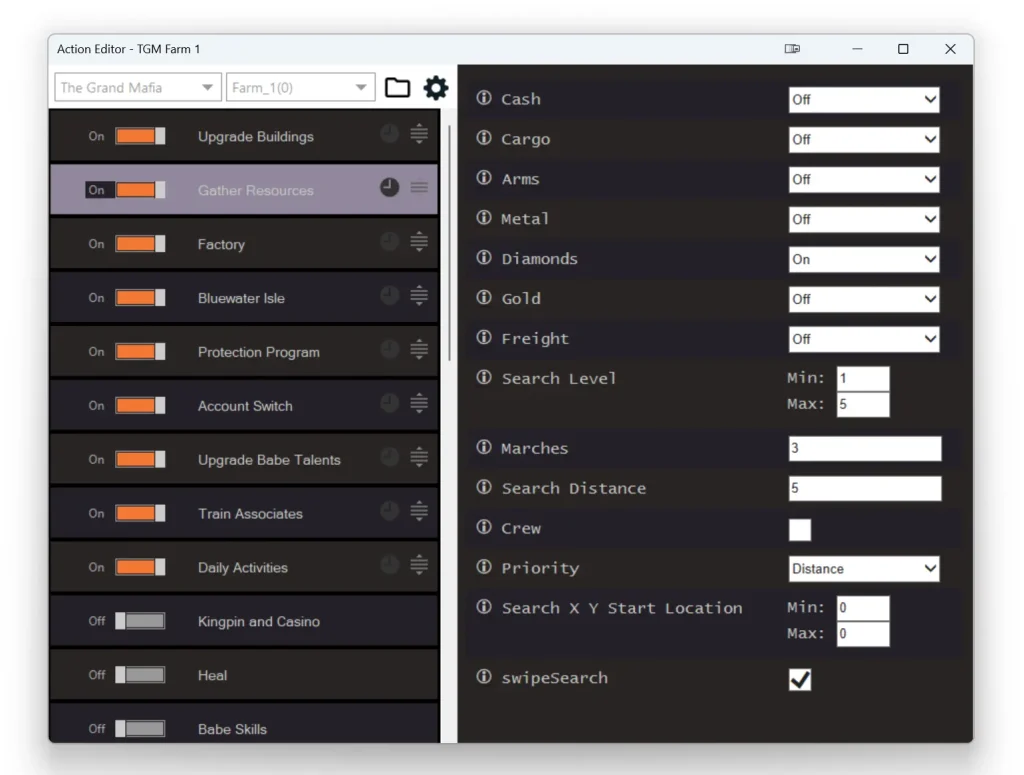The height and width of the screenshot is (775, 1024).
Task: Click the clock icon on Account Switch
Action: [x=389, y=403]
